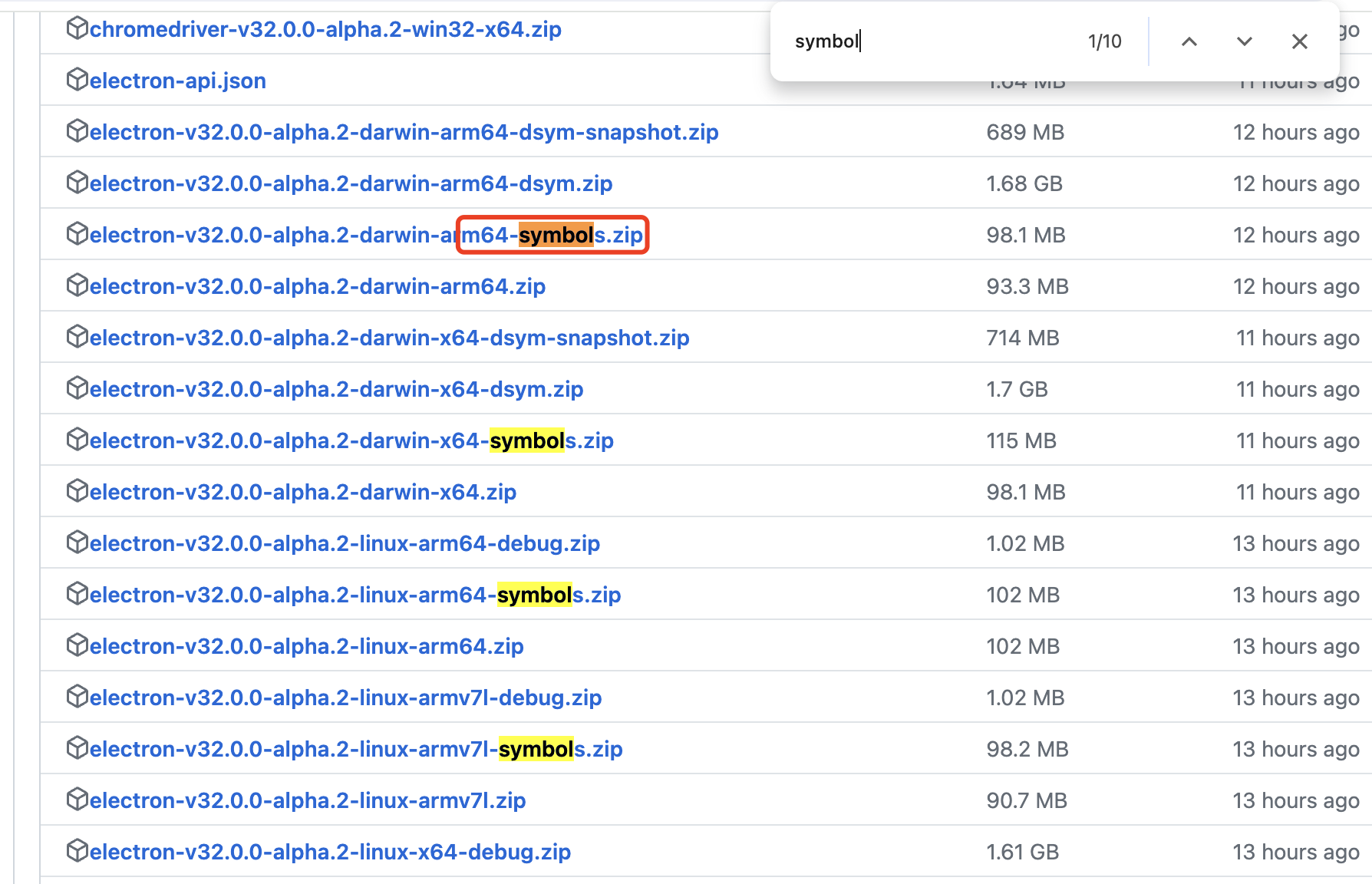This screenshot has height=884, width=1372.
Task: Click the 689 MB file size
Action: click(x=1025, y=132)
